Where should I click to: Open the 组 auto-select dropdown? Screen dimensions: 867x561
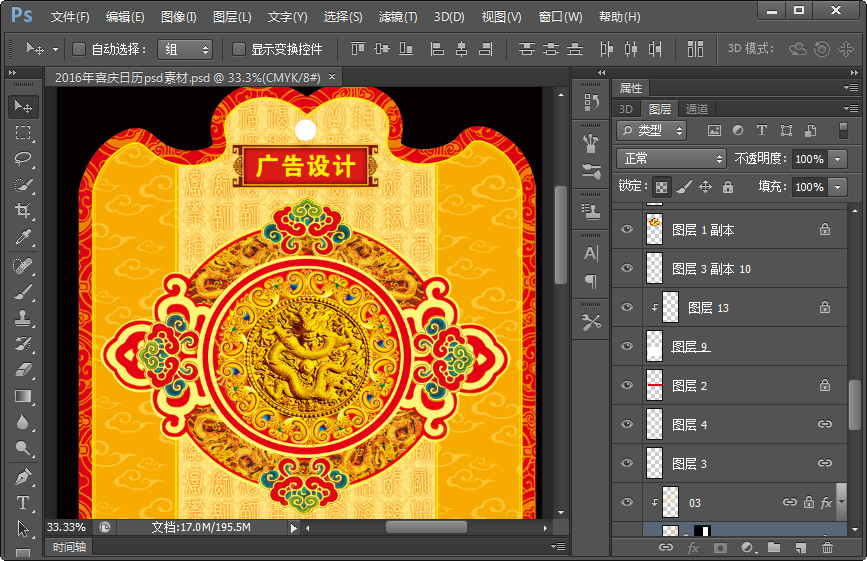pos(185,50)
